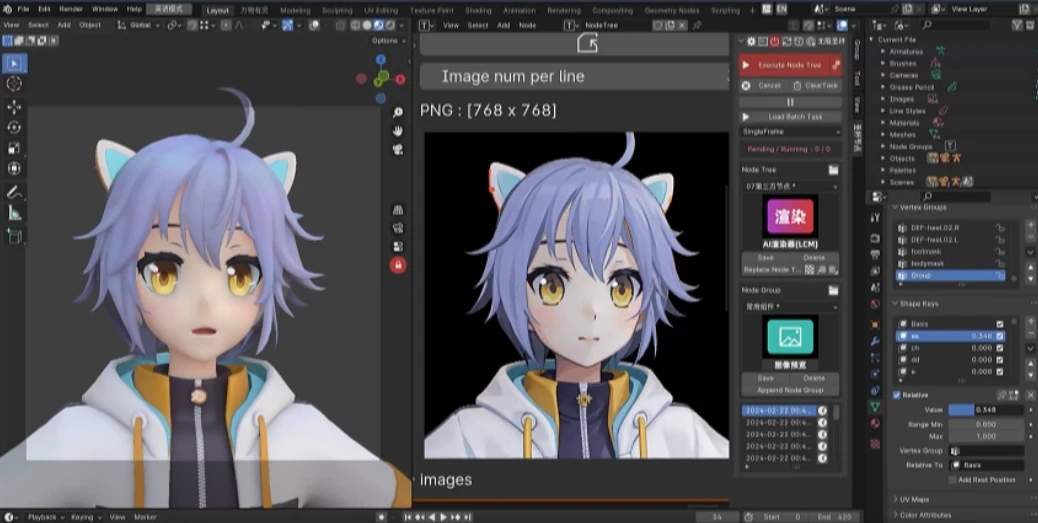Select the Rotate tool
This screenshot has height=523, width=1038.
tap(14, 127)
